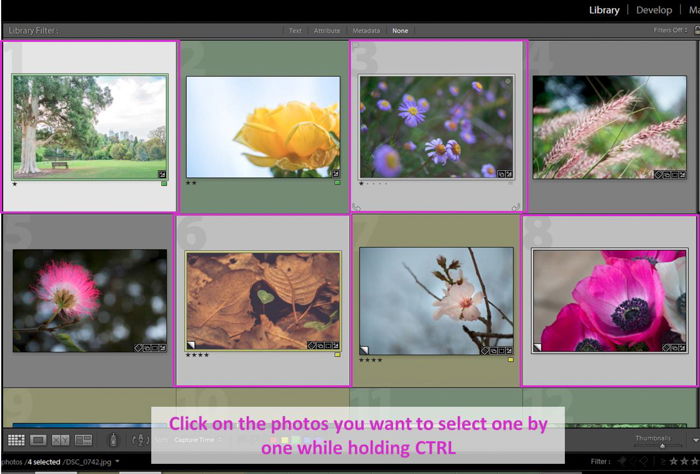
Task: Adjust the Thumbnails size slider
Action: [x=663, y=445]
